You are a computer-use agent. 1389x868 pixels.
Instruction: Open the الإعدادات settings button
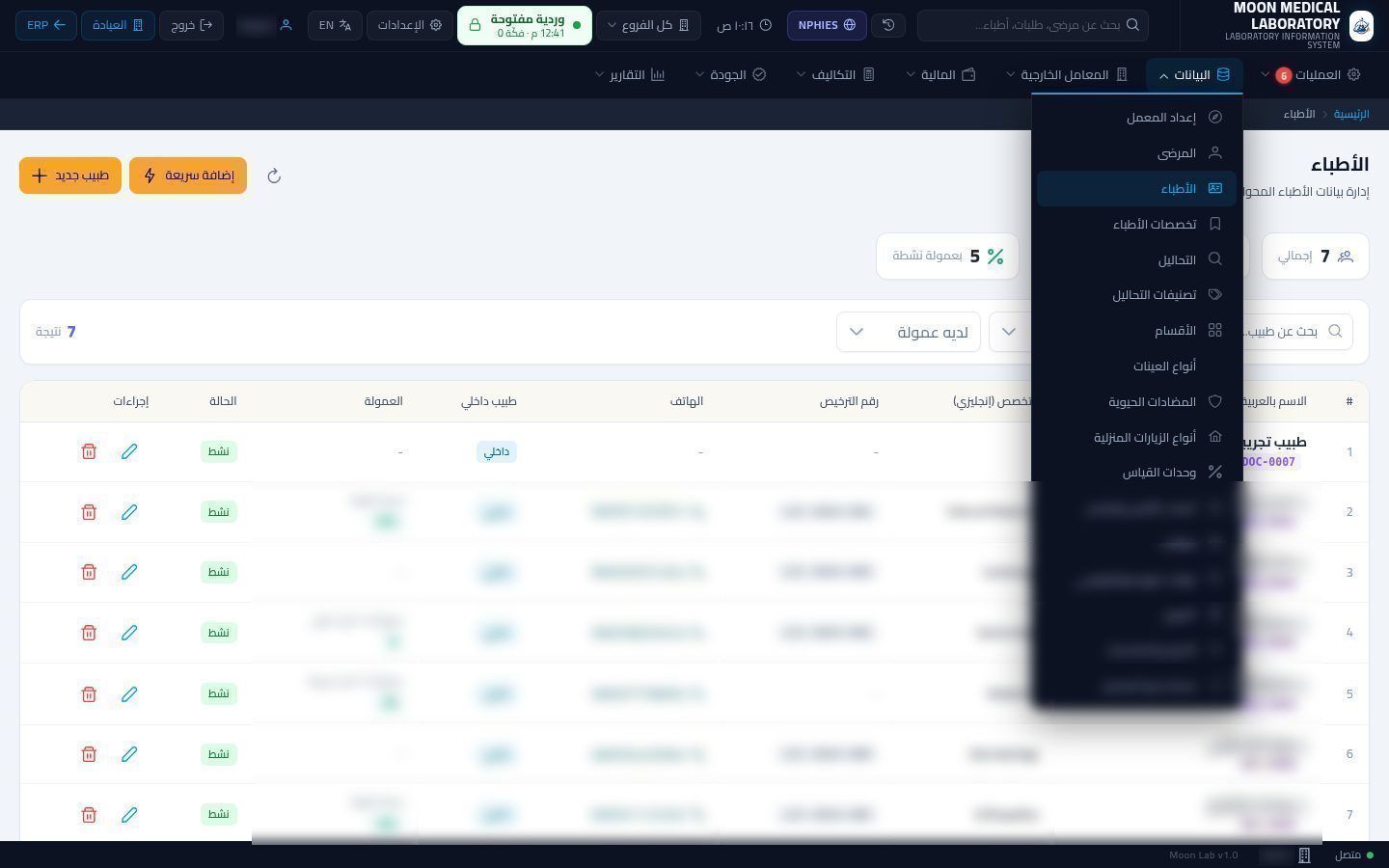click(409, 25)
